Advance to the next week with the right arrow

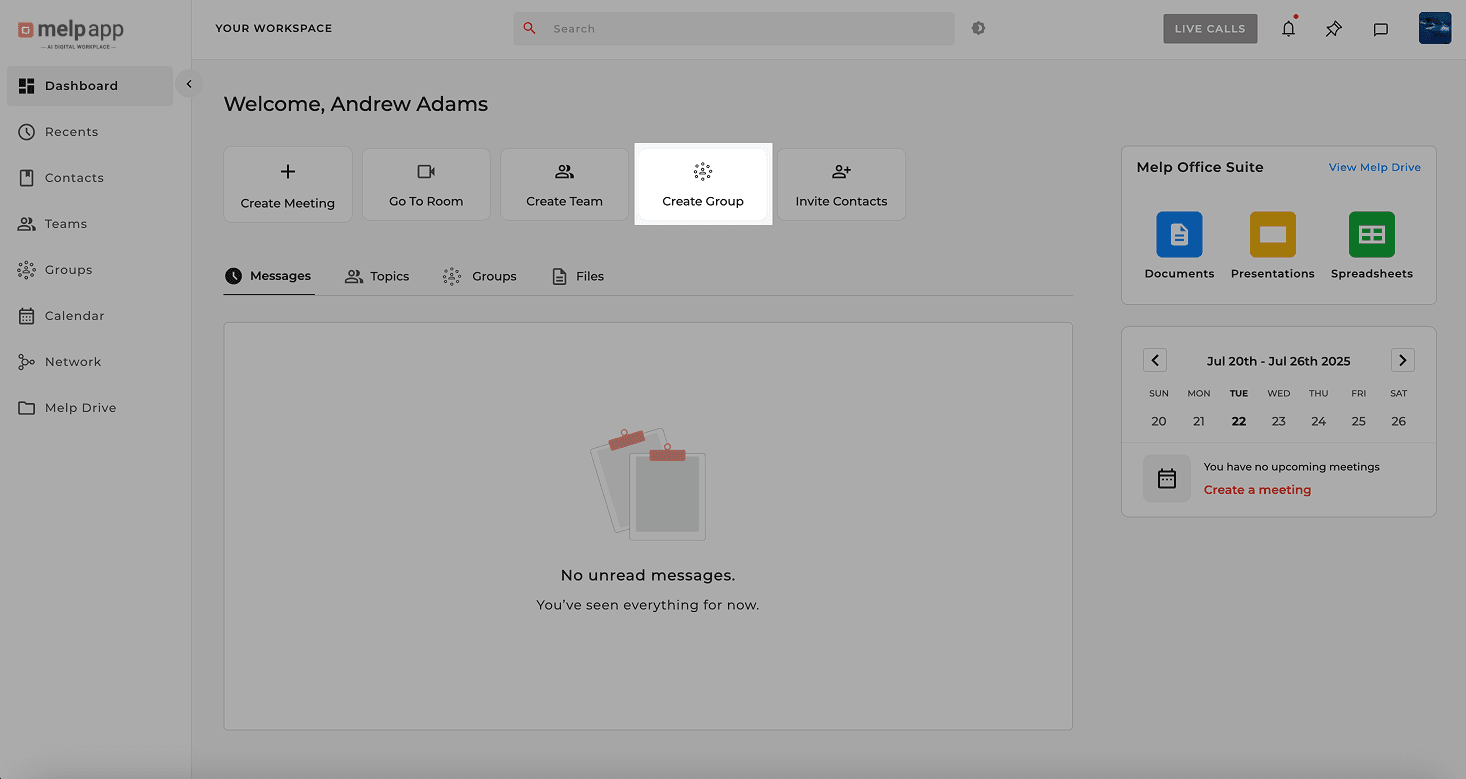coord(1402,360)
